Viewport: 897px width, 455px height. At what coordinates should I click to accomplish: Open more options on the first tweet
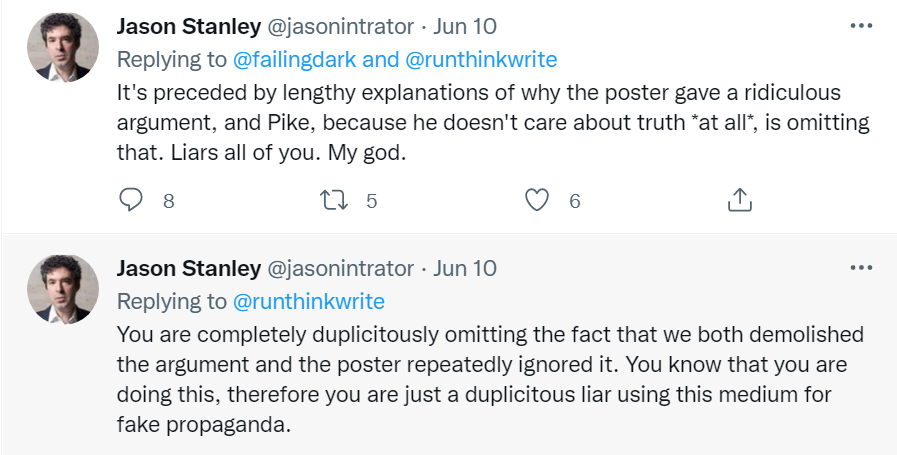tap(860, 25)
